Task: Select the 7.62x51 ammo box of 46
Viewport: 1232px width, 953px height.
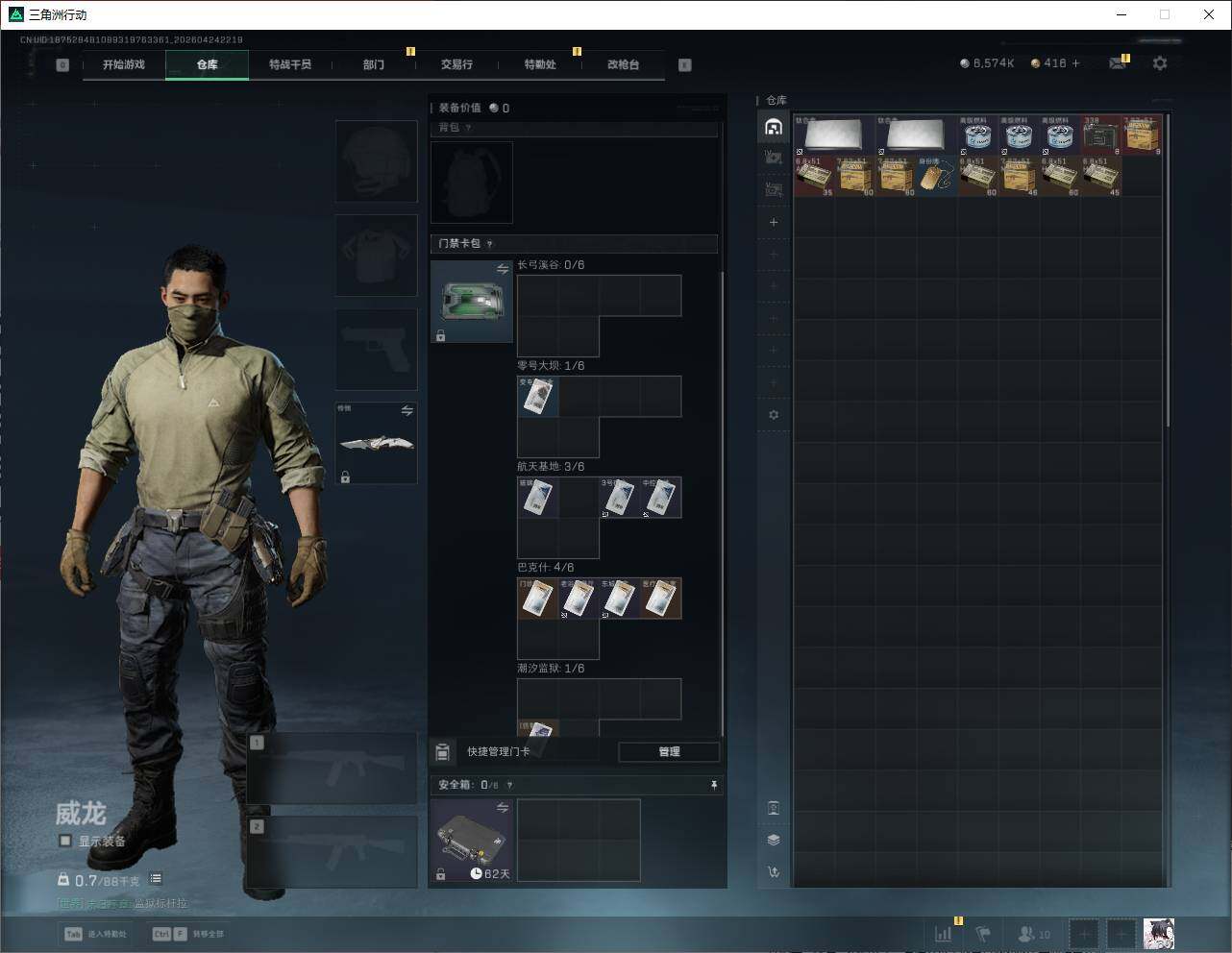Action: click(x=1020, y=177)
